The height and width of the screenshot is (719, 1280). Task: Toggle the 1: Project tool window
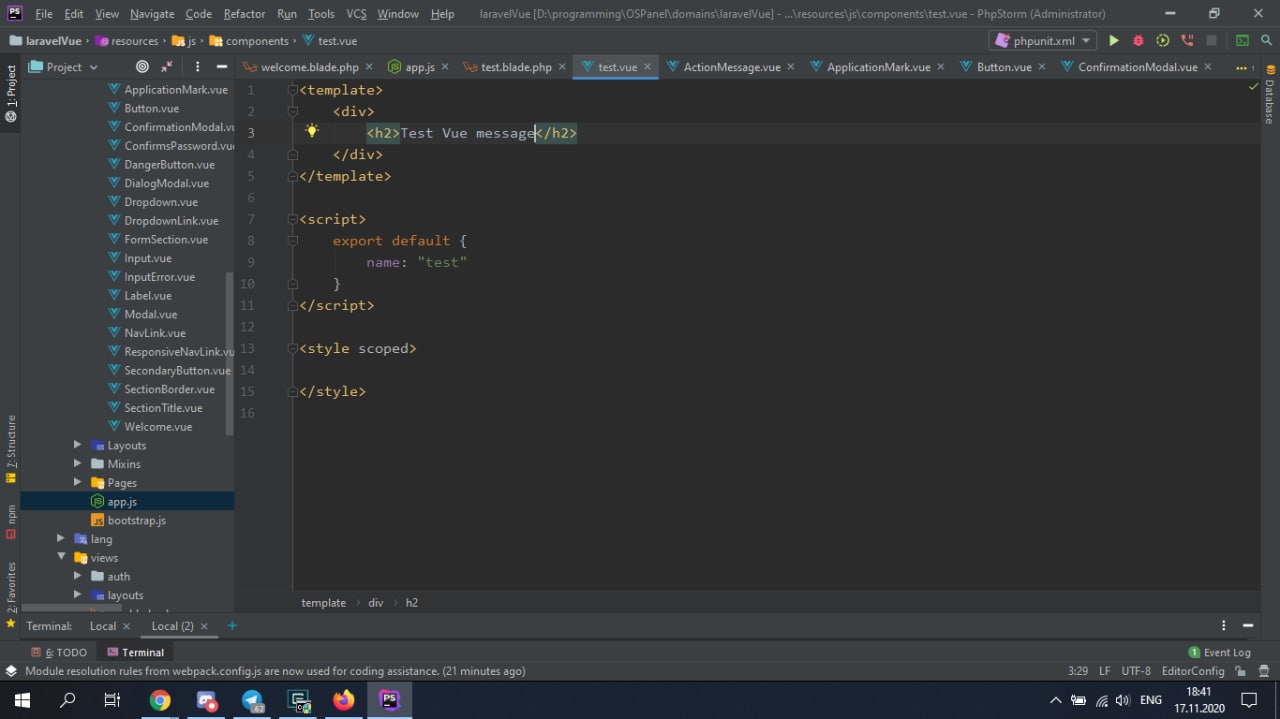(11, 94)
